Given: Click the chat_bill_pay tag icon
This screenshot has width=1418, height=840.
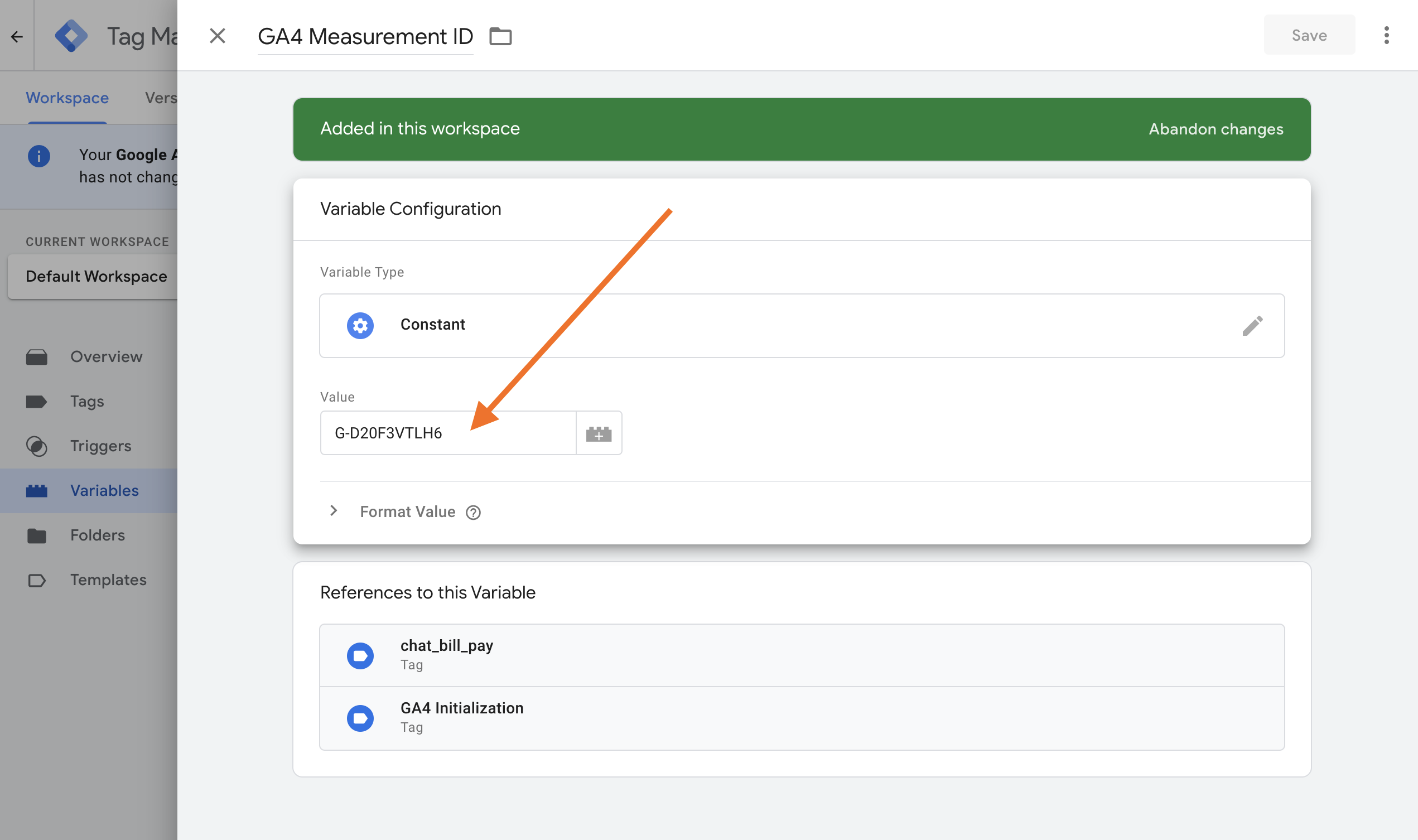Looking at the screenshot, I should click(x=360, y=655).
